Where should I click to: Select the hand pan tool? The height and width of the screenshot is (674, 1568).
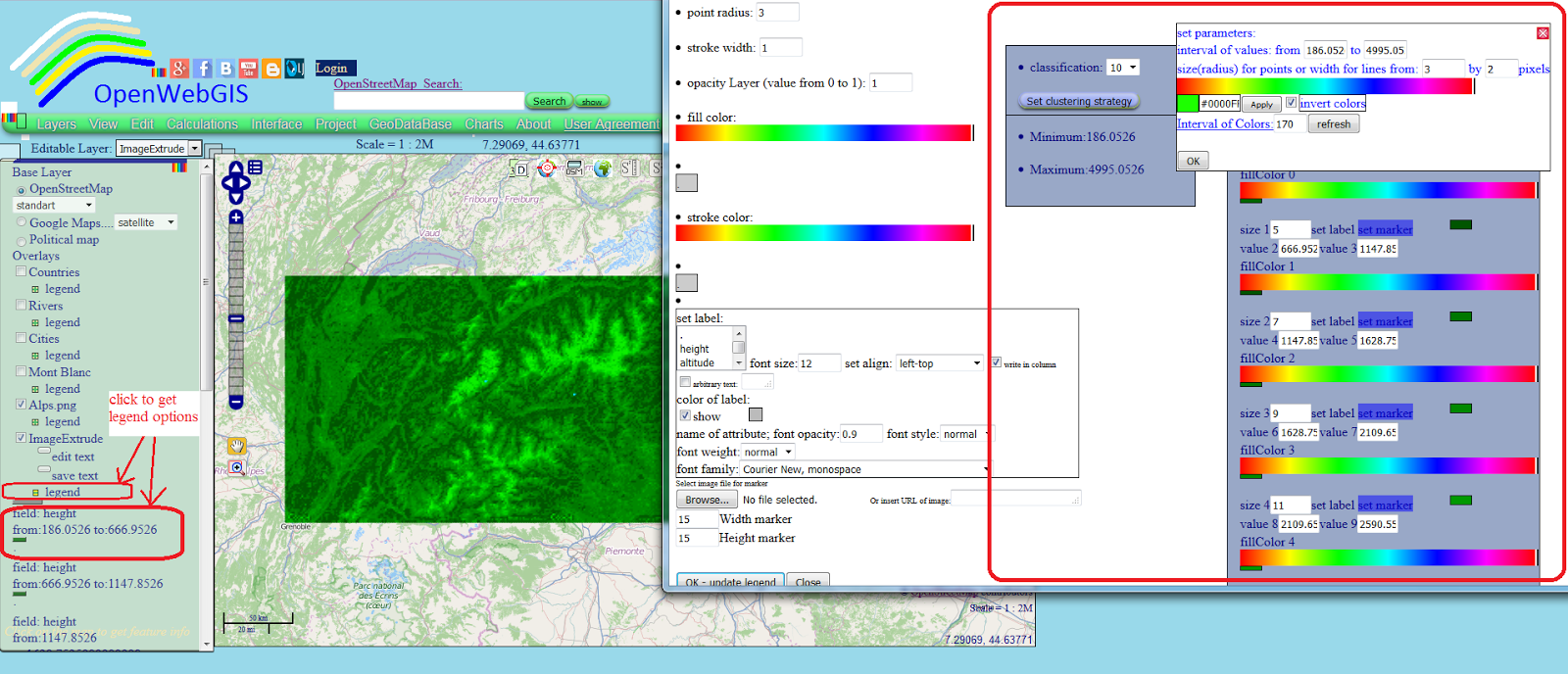tap(236, 447)
